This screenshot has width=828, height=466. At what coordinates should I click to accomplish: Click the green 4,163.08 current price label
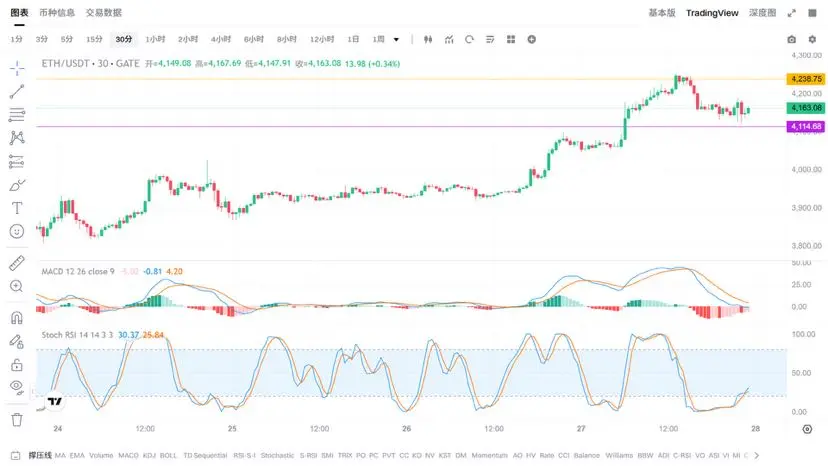point(805,108)
